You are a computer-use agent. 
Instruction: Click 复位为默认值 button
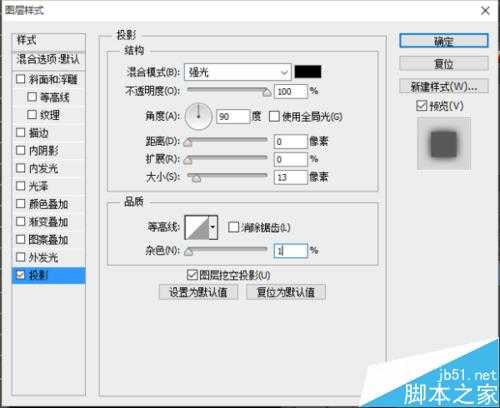pyautogui.click(x=286, y=292)
